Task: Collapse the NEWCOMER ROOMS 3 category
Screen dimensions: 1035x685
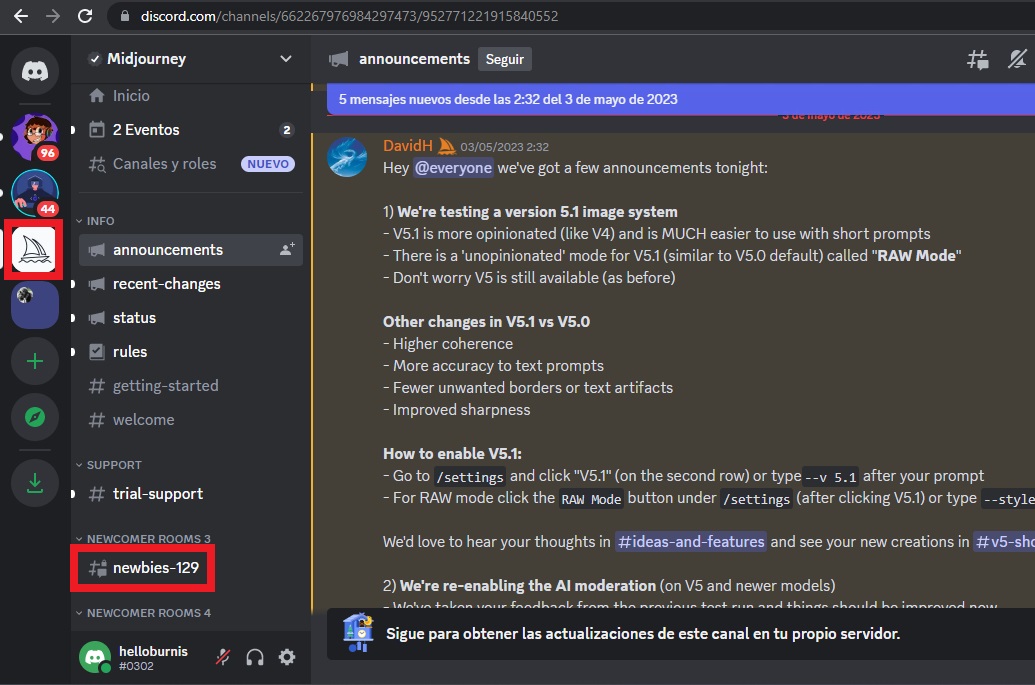Action: [143, 538]
